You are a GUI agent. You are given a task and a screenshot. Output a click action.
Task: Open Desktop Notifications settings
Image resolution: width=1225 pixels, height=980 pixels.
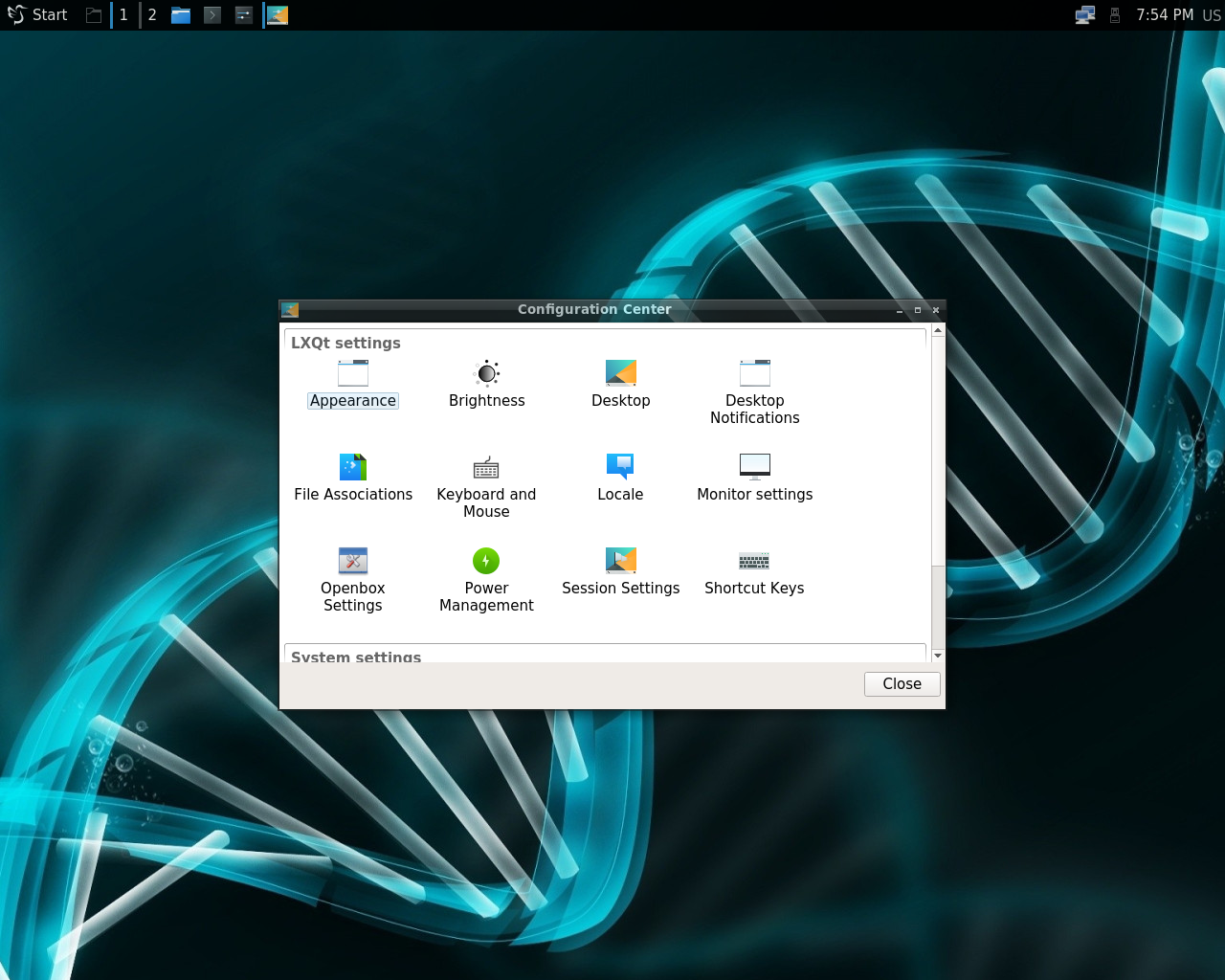click(x=754, y=392)
